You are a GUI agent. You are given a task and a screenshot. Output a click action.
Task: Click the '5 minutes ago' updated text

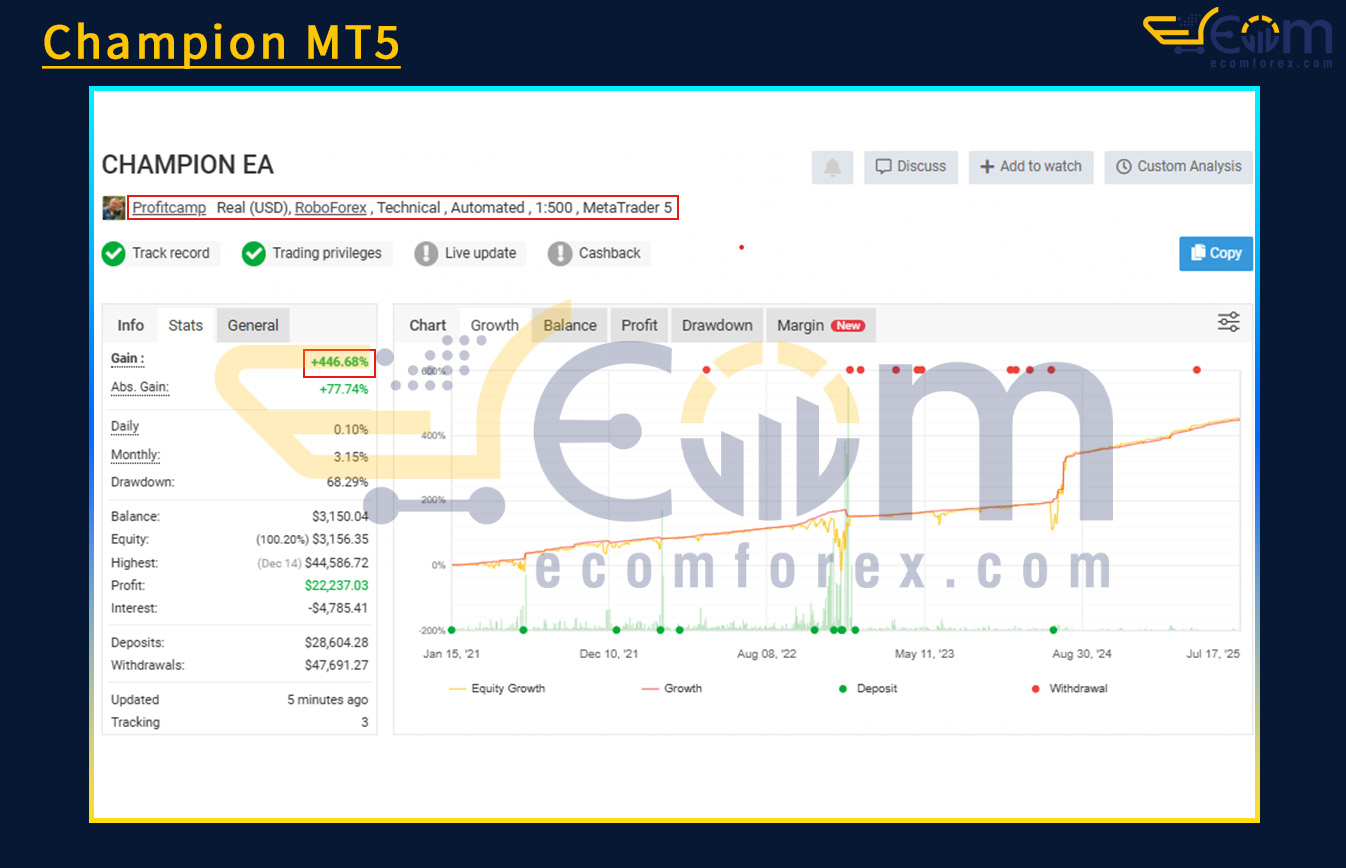point(327,700)
